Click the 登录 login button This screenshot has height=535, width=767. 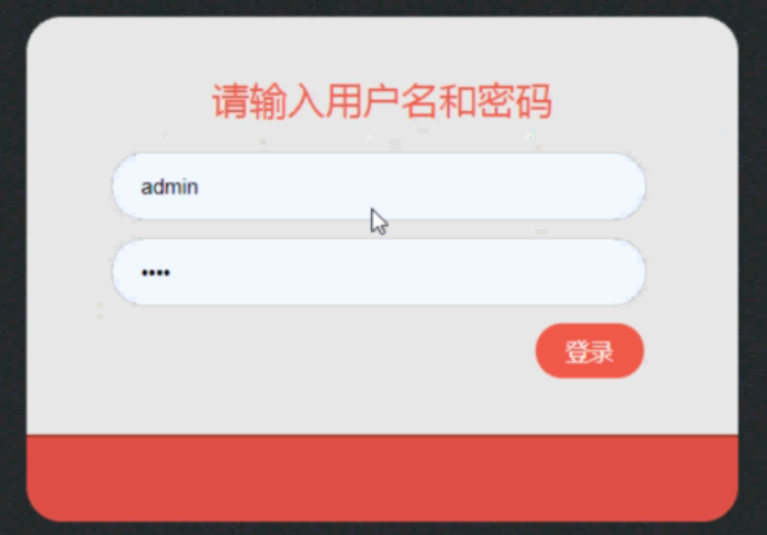click(589, 351)
